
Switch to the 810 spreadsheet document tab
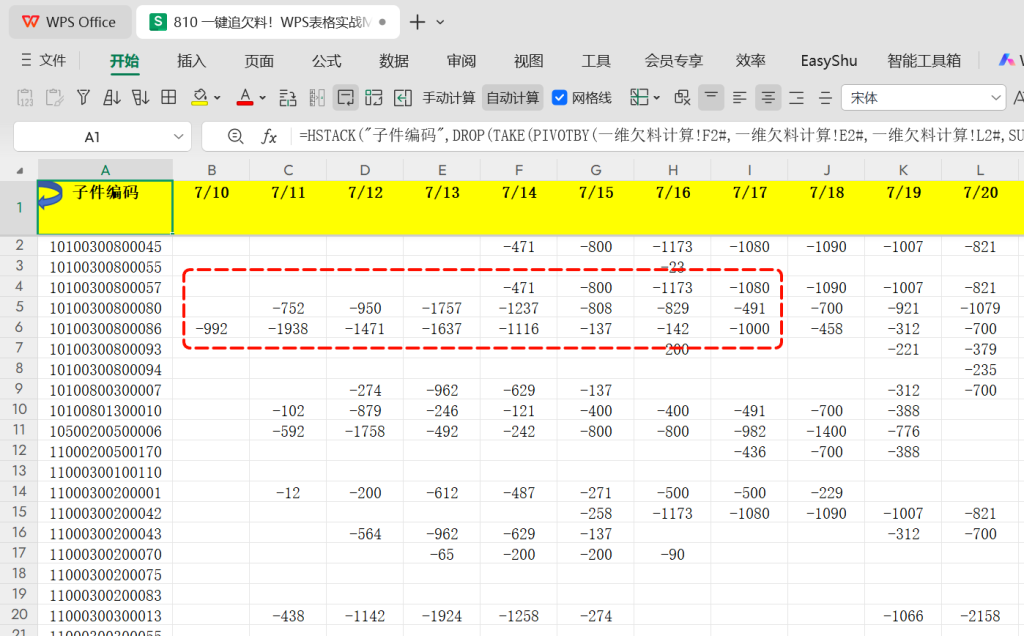[268, 22]
